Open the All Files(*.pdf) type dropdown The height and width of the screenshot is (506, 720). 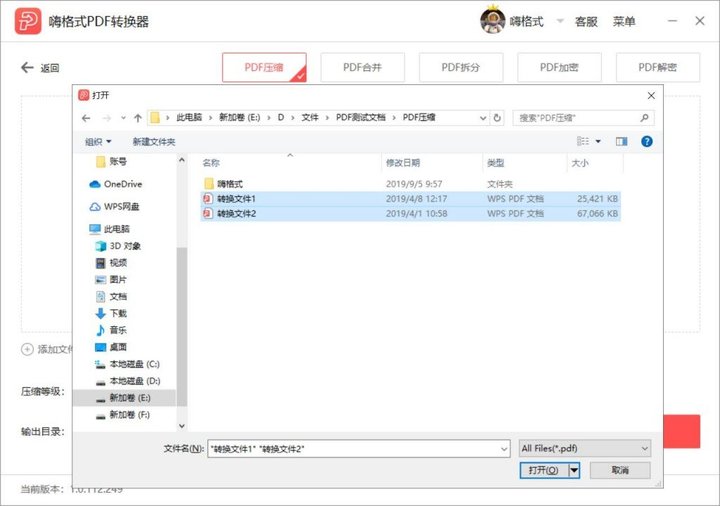(x=585, y=449)
